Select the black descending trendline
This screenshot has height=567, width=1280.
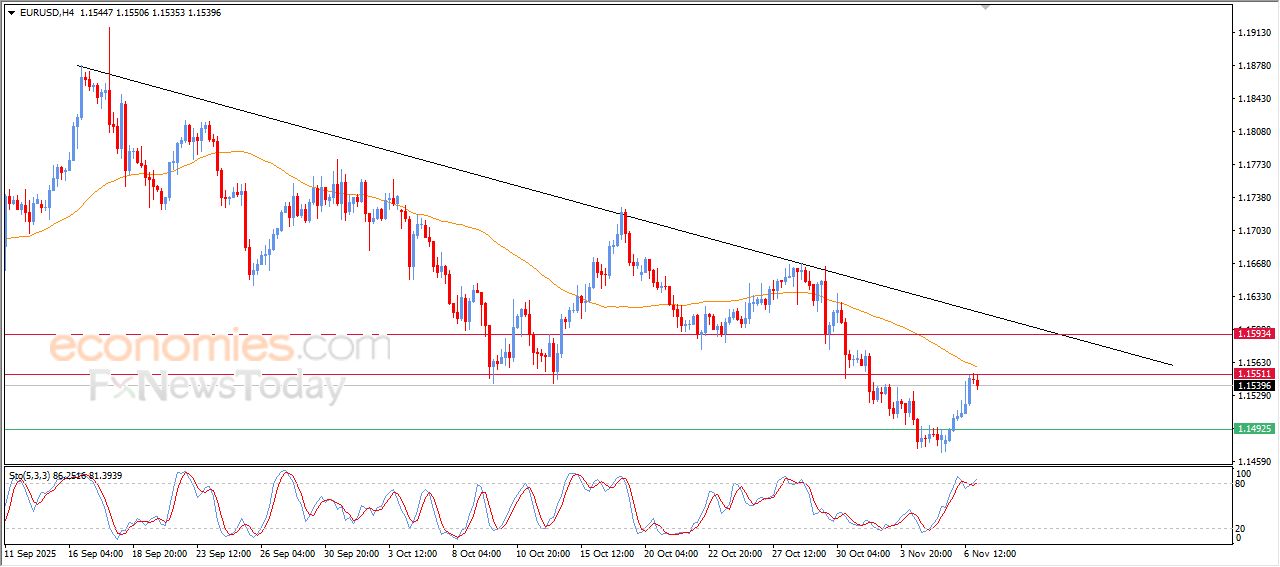[x=400, y=151]
